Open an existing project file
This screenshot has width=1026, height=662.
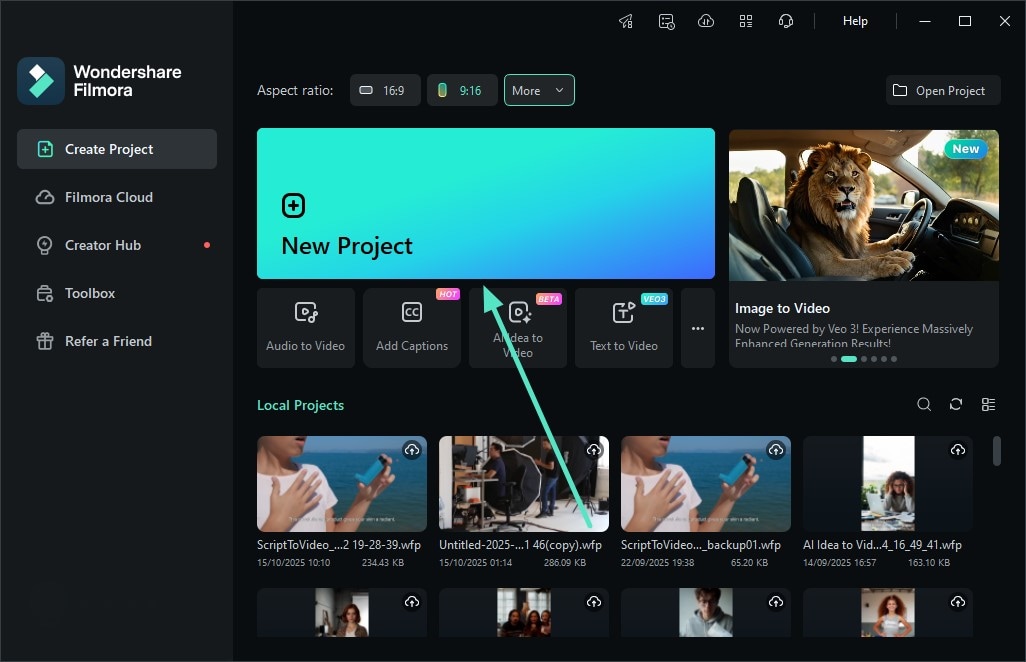(x=942, y=90)
